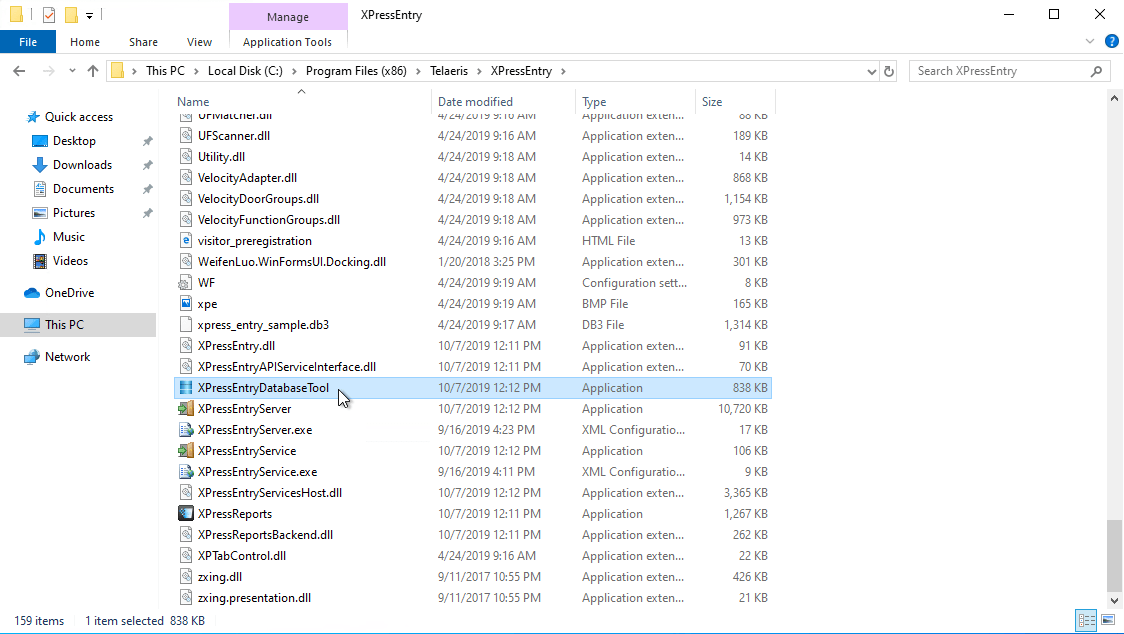Navigate to Telaeris in breadcrumb

point(449,71)
